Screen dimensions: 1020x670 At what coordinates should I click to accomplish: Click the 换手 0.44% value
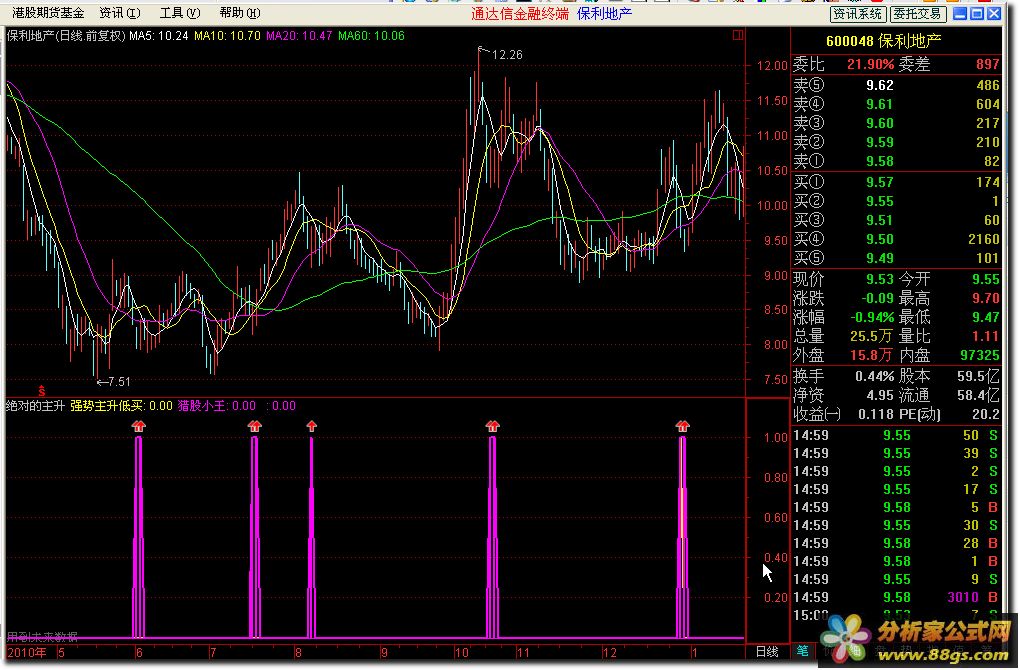[874, 376]
